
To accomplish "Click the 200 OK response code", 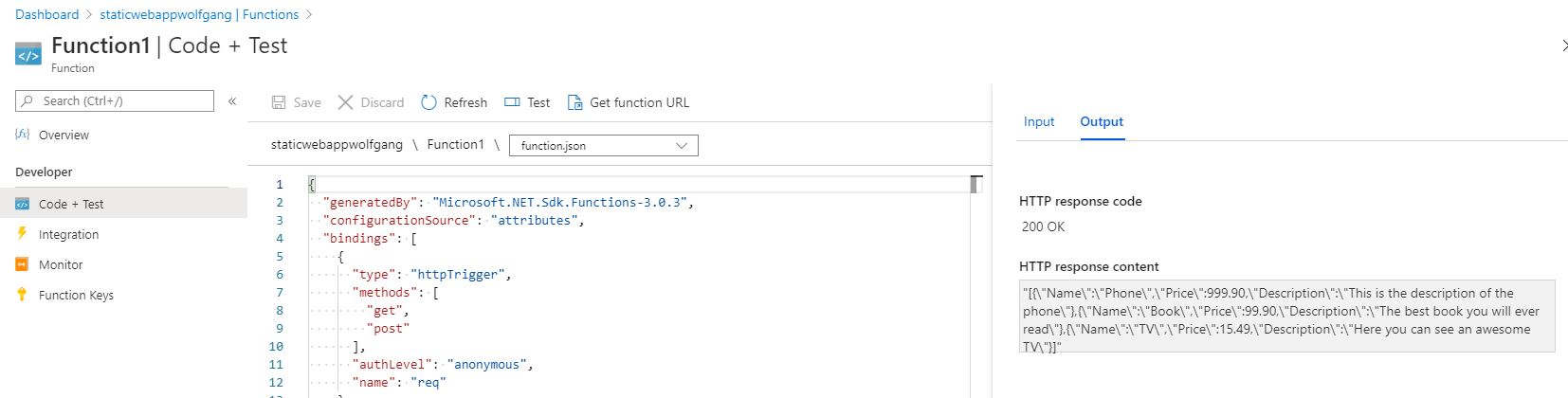I will point(1043,227).
